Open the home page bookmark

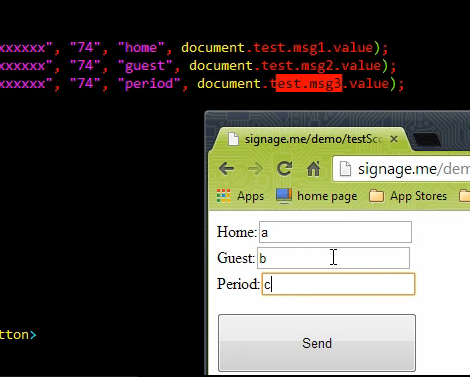(317, 196)
